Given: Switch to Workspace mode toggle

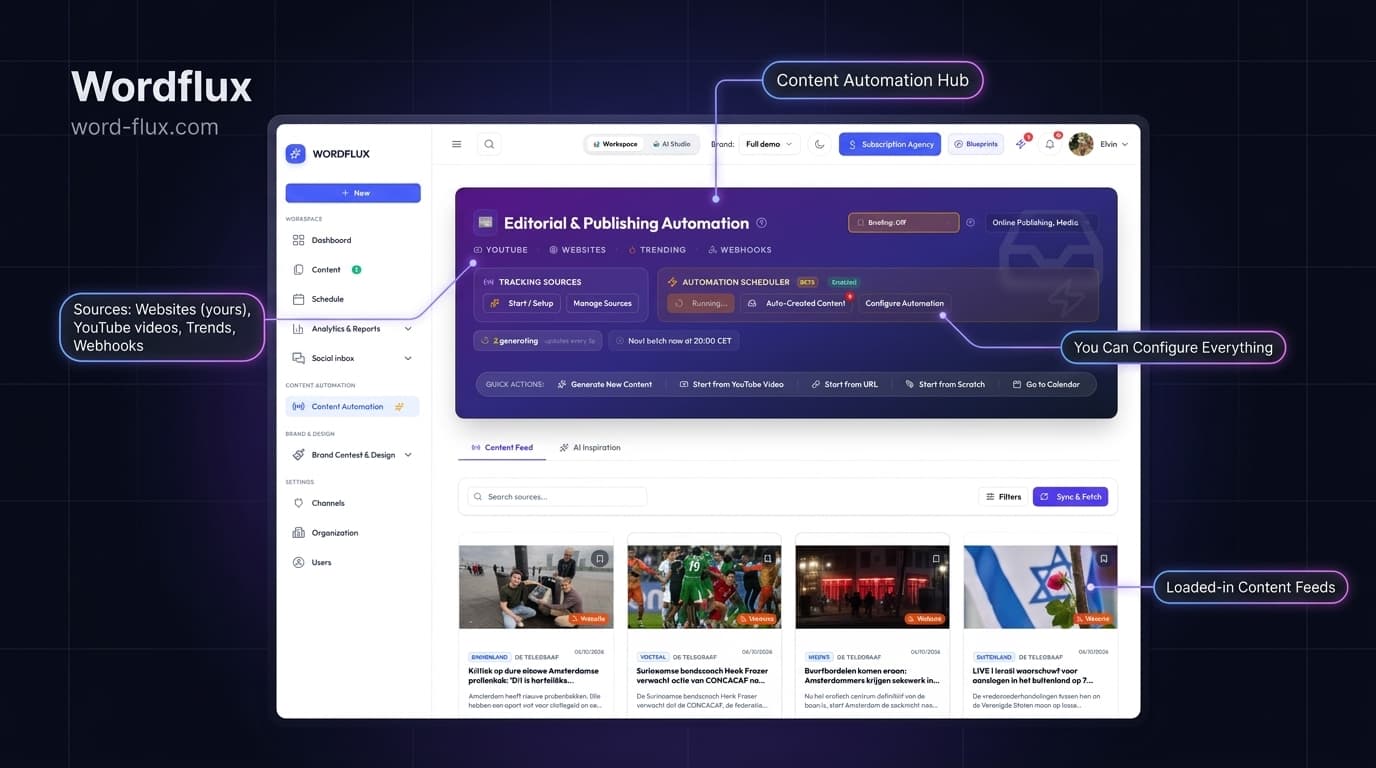Looking at the screenshot, I should [x=615, y=144].
